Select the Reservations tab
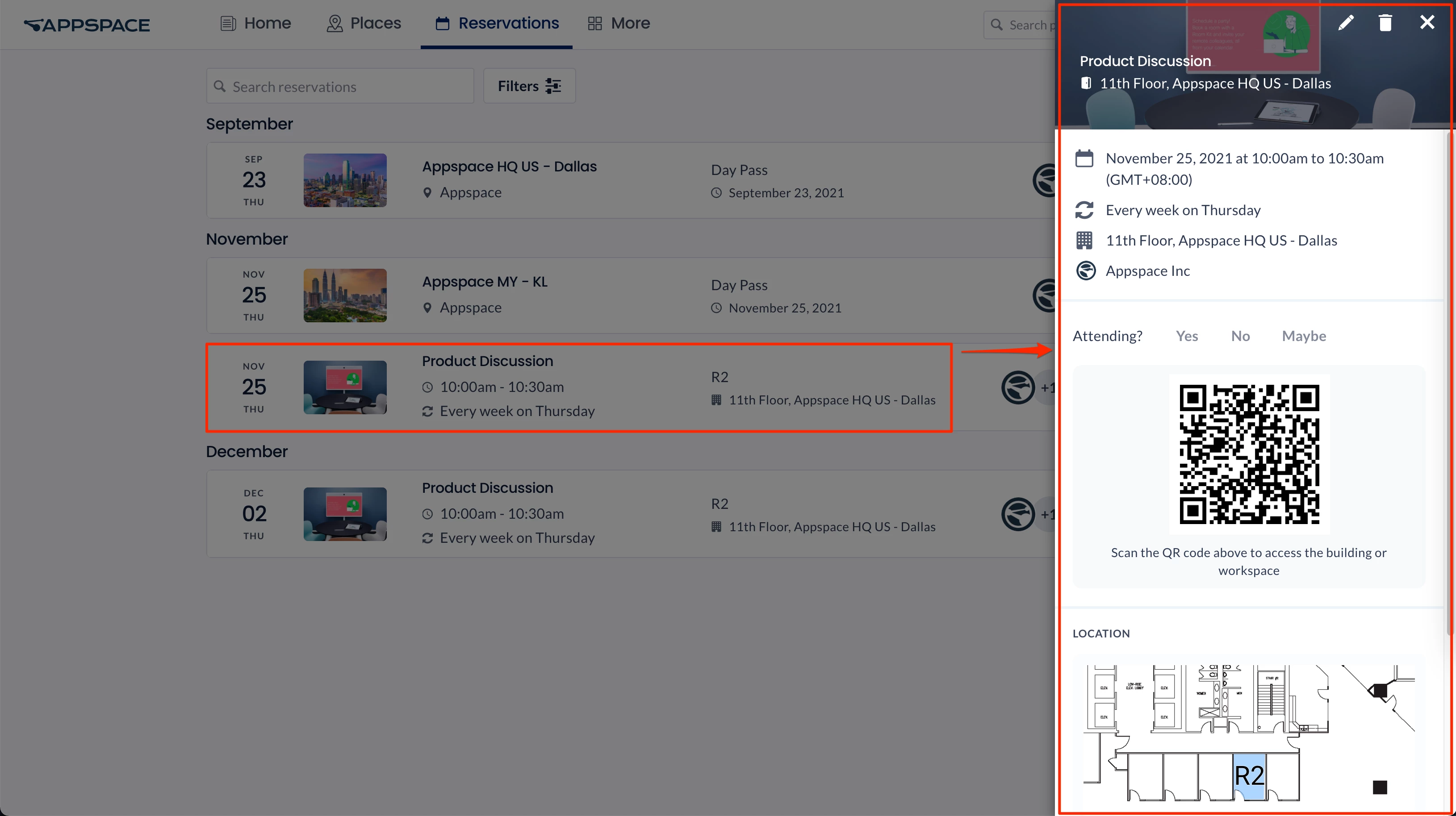The image size is (1456, 816). [497, 23]
